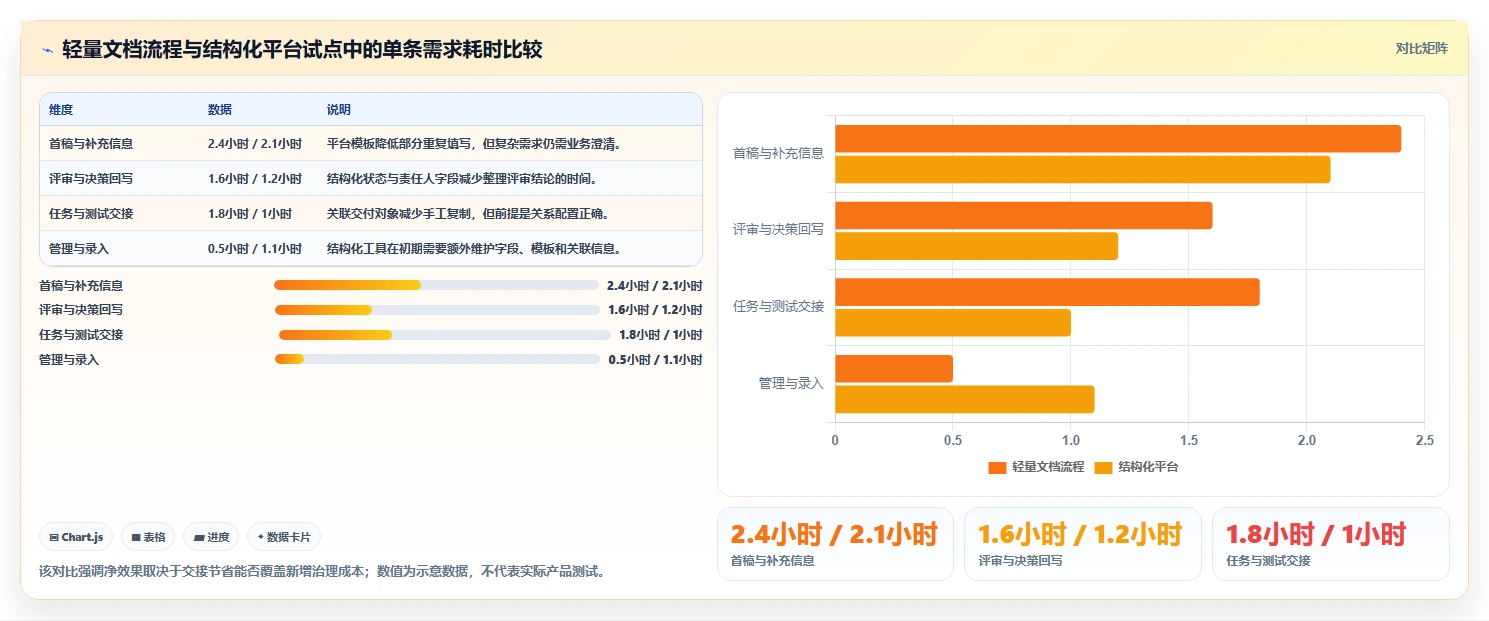1489x621 pixels.
Task: Click progress-list value '2.4小时 / 2.1小时'
Action: pyautogui.click(x=654, y=286)
